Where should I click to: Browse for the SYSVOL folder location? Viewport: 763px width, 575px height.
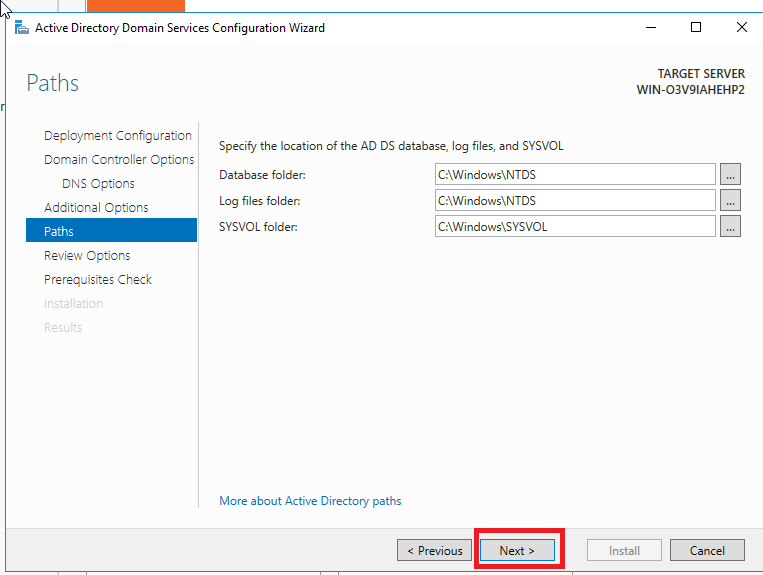point(730,227)
